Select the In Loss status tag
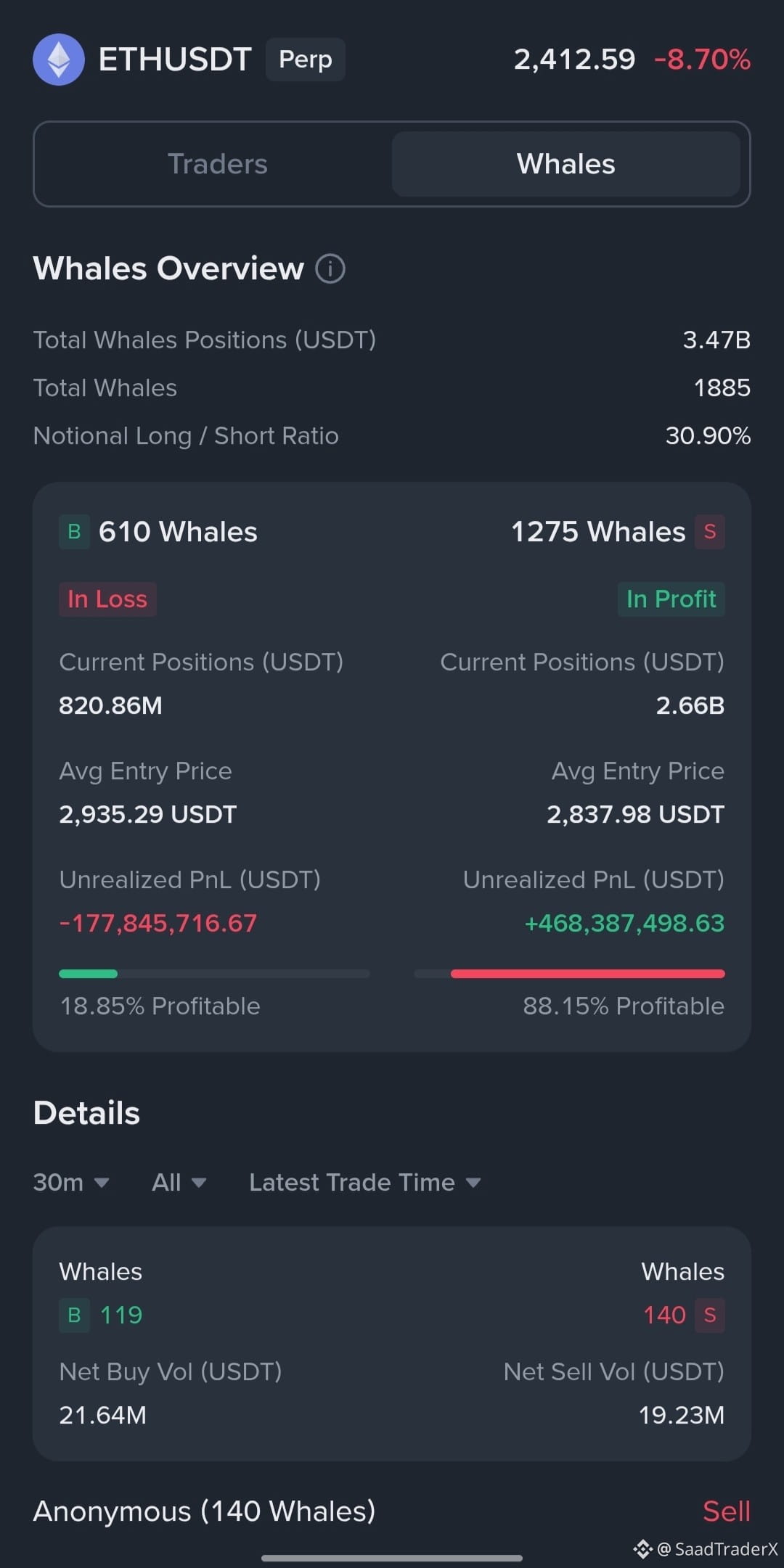 point(107,599)
